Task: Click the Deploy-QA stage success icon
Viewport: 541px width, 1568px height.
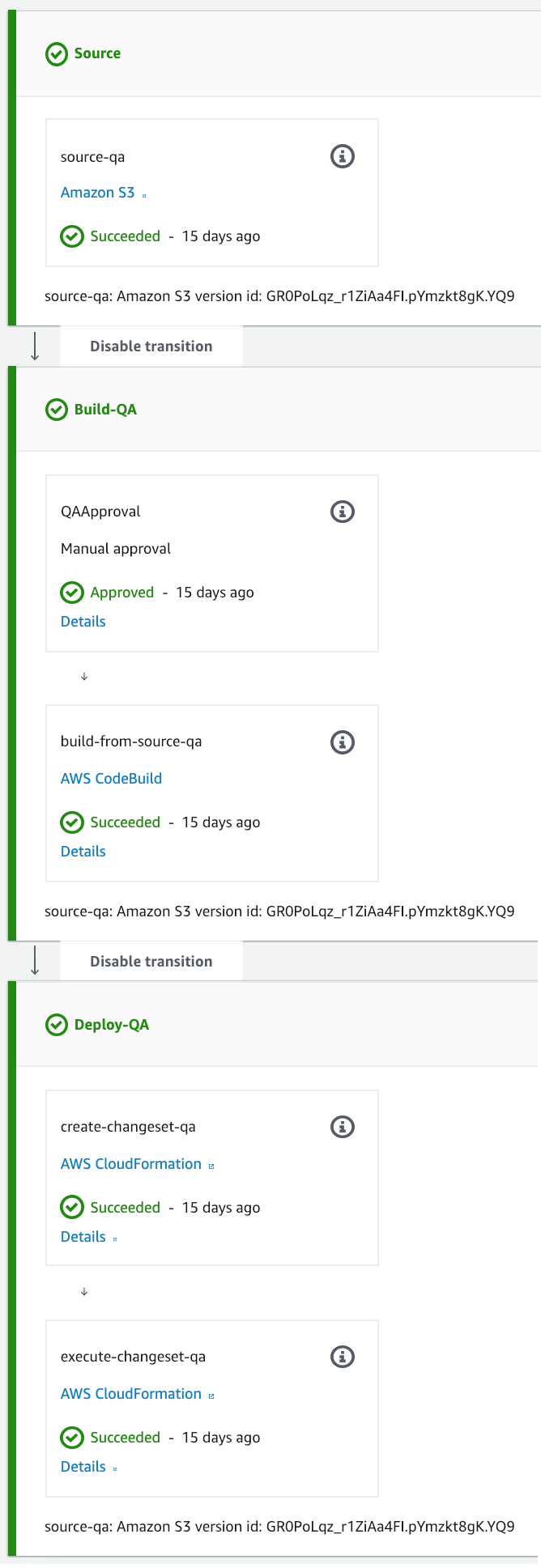Action: tap(57, 1024)
